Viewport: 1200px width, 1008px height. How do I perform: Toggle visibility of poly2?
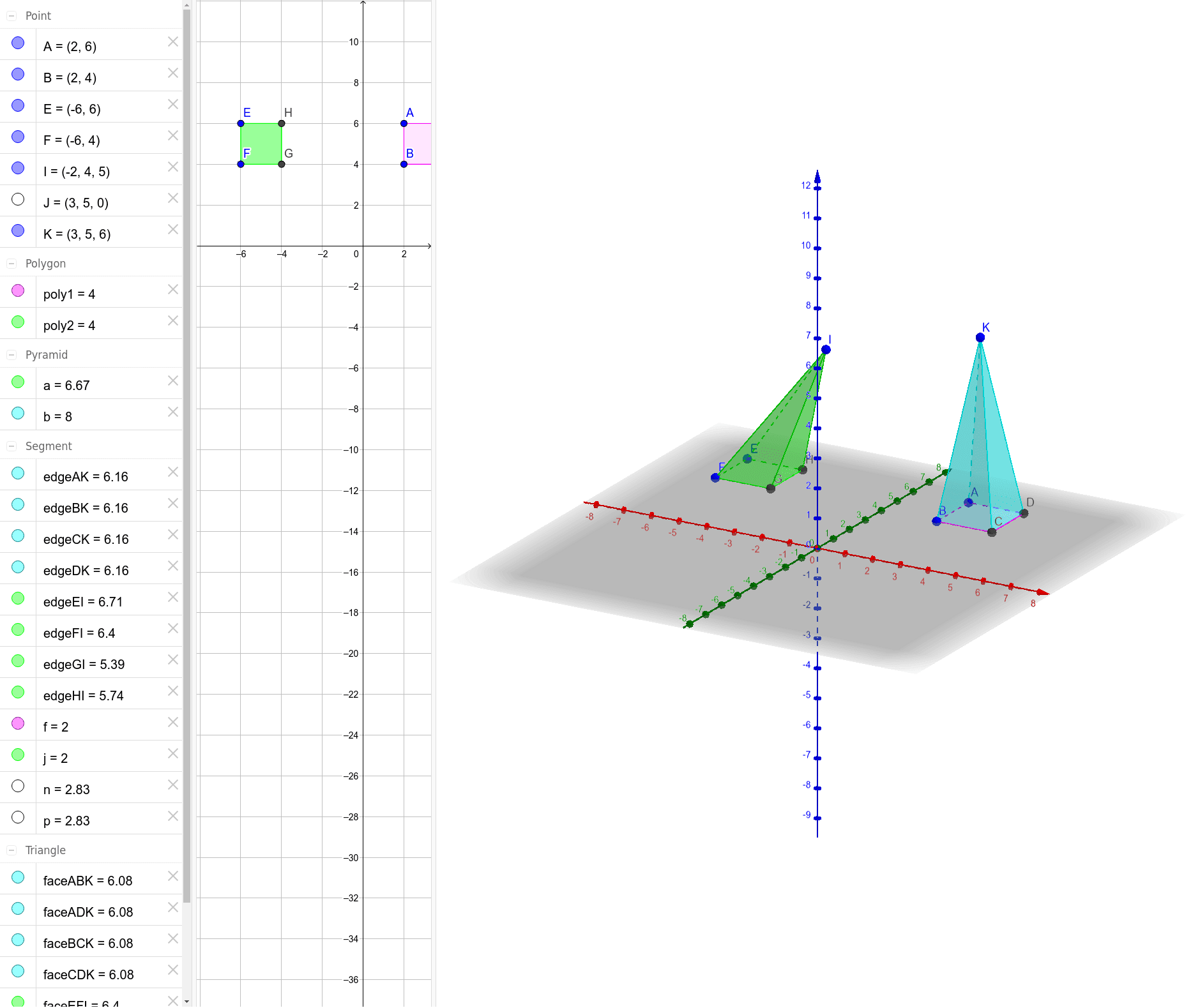(18, 322)
